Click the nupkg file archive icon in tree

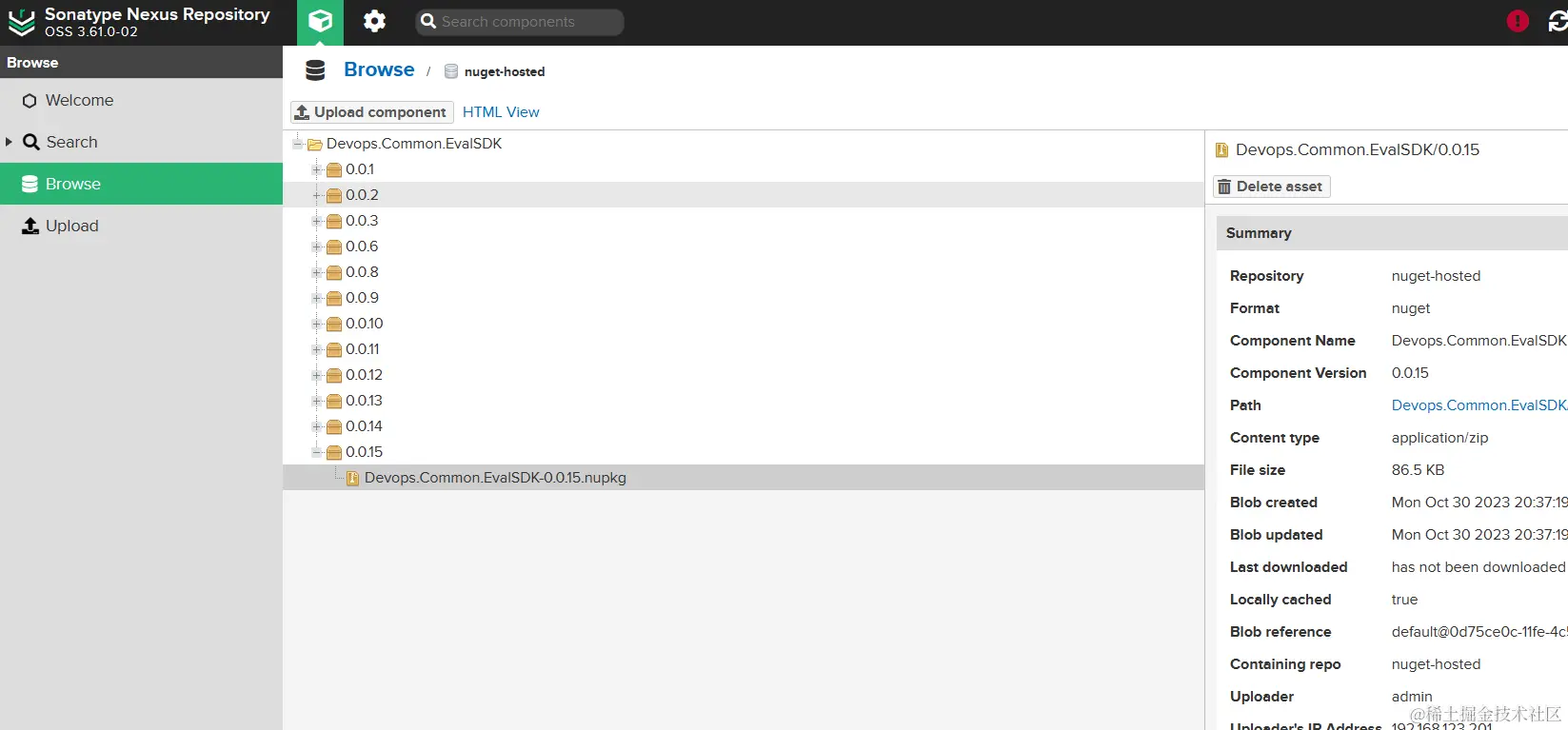pyautogui.click(x=353, y=478)
